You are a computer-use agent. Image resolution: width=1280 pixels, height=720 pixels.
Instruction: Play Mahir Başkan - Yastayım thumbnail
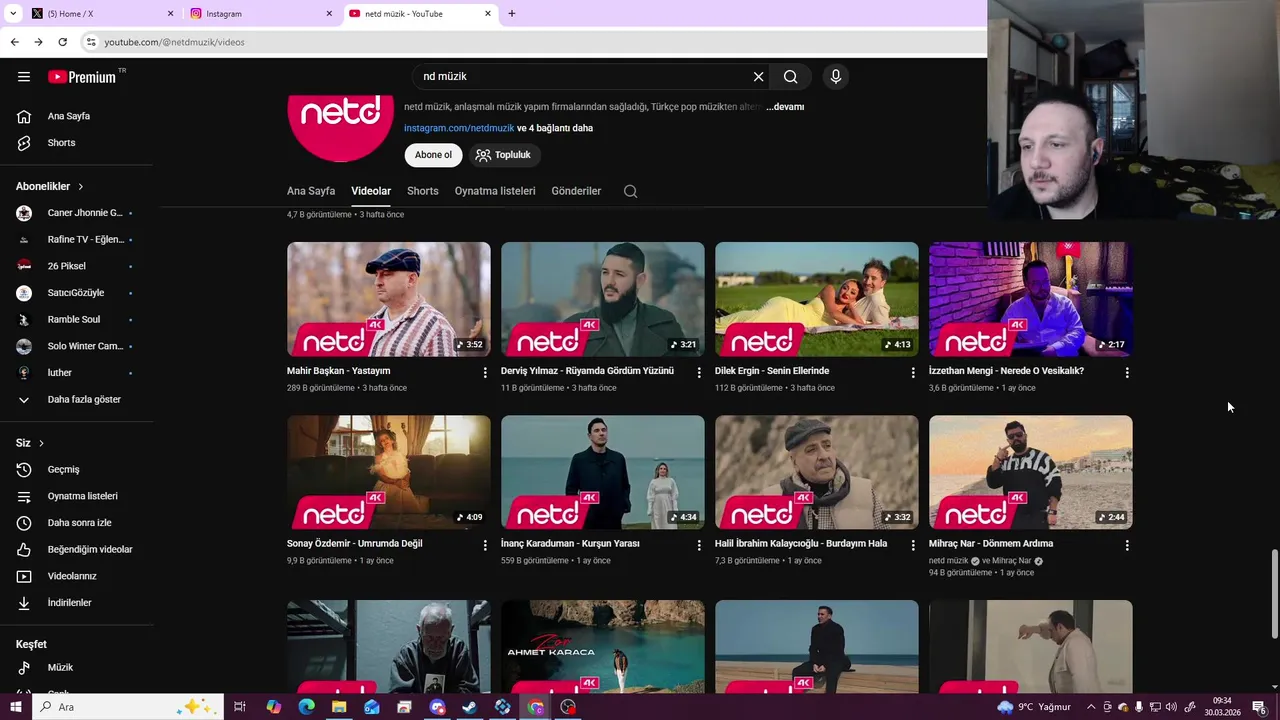[389, 299]
